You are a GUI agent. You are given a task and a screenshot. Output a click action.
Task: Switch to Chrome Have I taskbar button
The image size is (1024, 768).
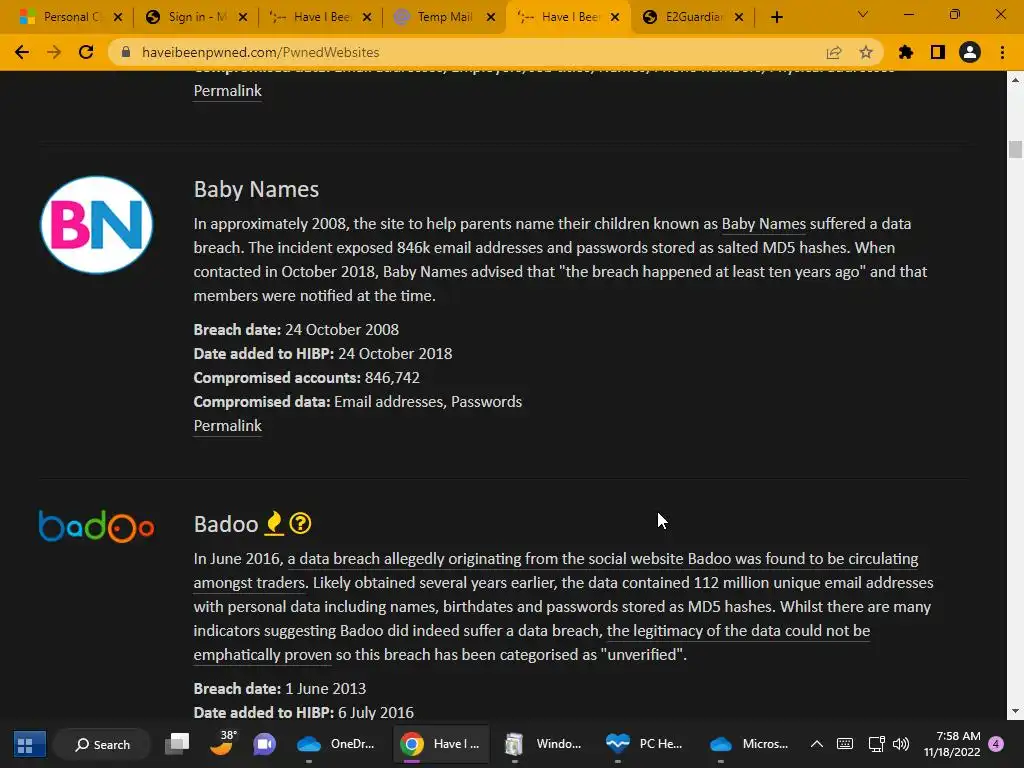441,744
